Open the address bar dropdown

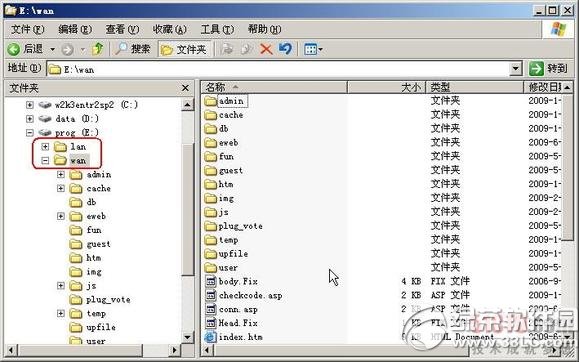coord(515,69)
